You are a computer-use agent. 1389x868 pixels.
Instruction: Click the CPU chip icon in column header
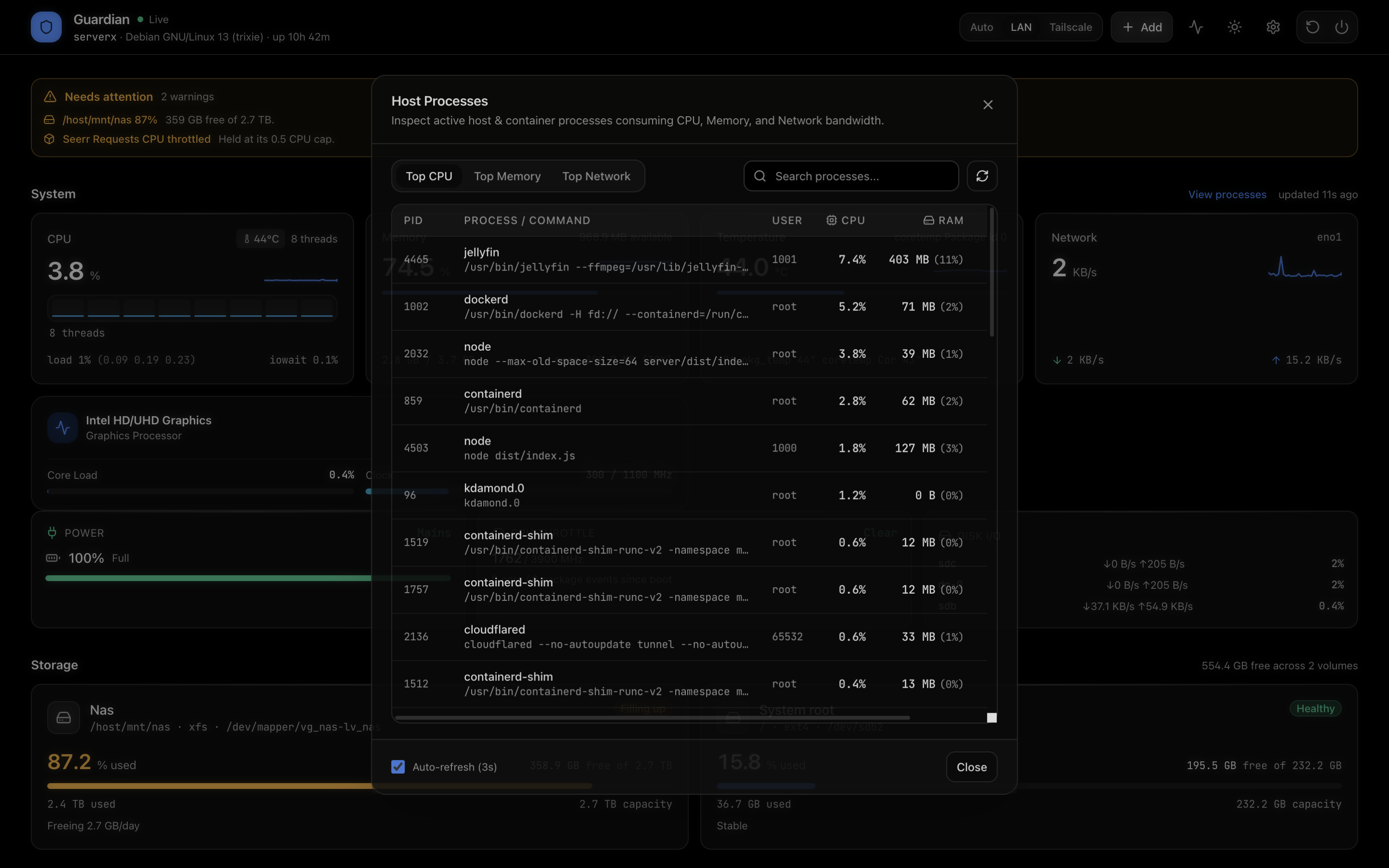tap(831, 220)
